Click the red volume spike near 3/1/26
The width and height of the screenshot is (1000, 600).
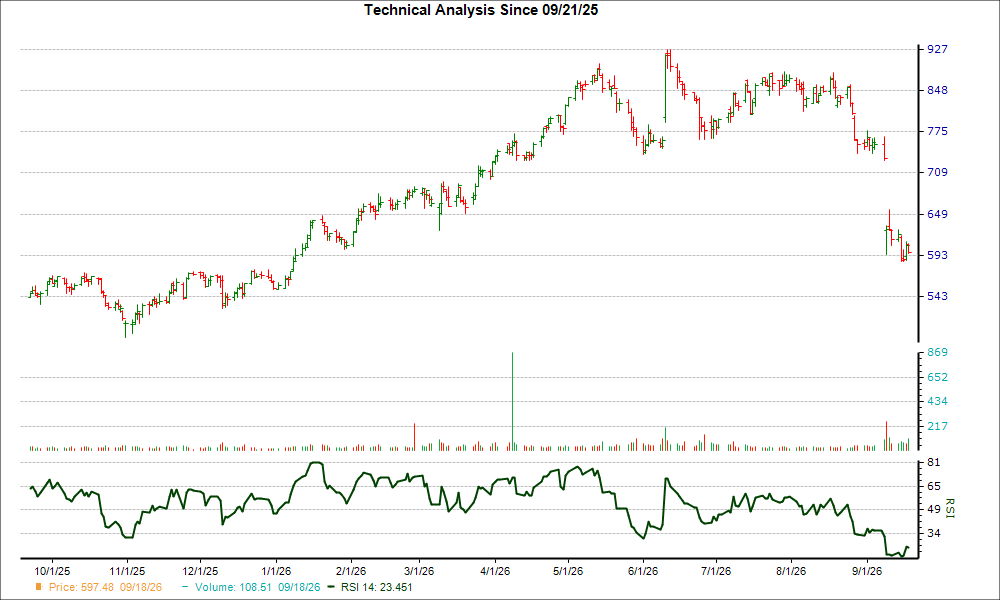click(415, 437)
